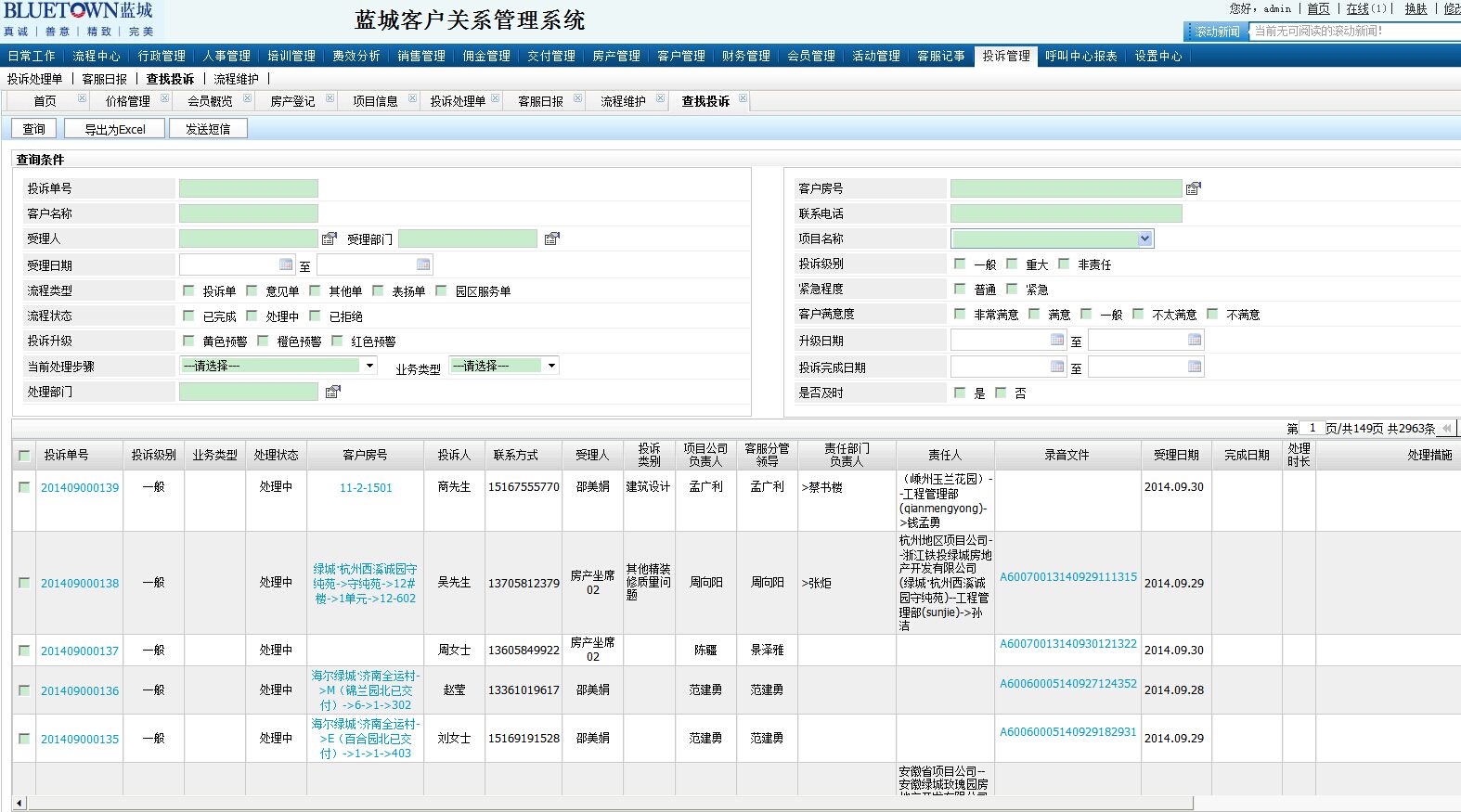The image size is (1461, 812).
Task: Click 导出为Excel button
Action: (115, 129)
